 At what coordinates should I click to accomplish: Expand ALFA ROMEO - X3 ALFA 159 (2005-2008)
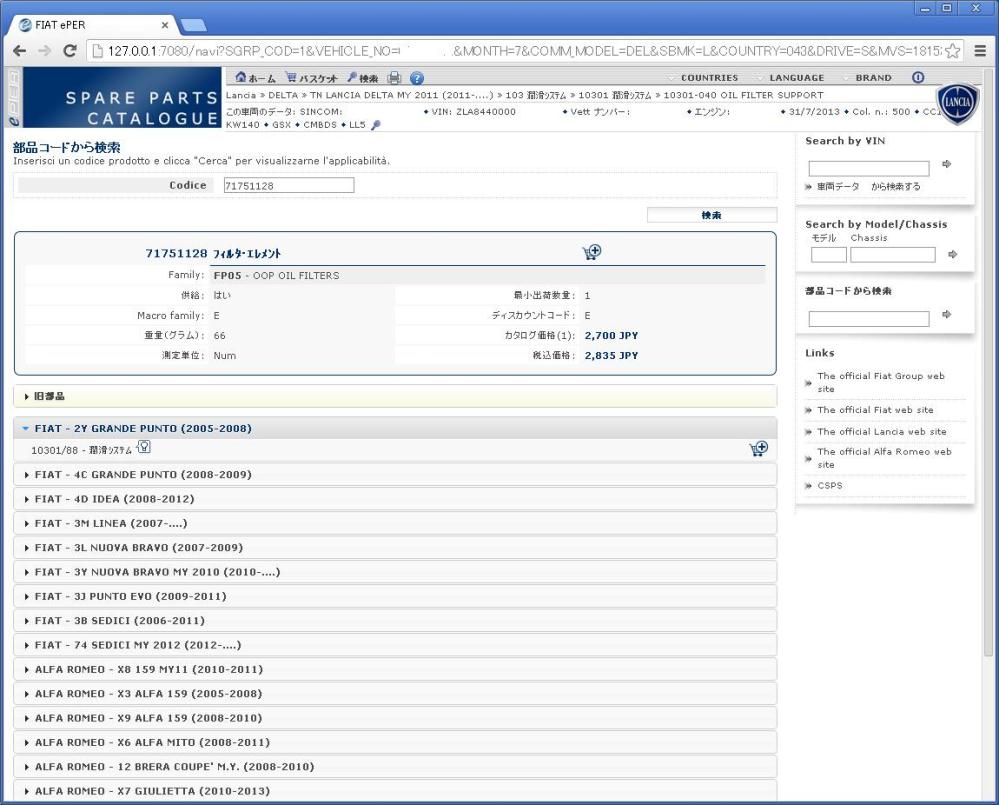tap(395, 694)
